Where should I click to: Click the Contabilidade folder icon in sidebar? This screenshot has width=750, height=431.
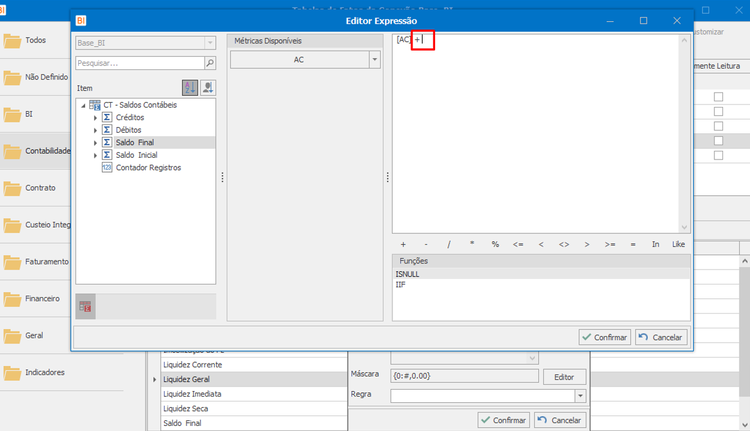pyautogui.click(x=12, y=151)
